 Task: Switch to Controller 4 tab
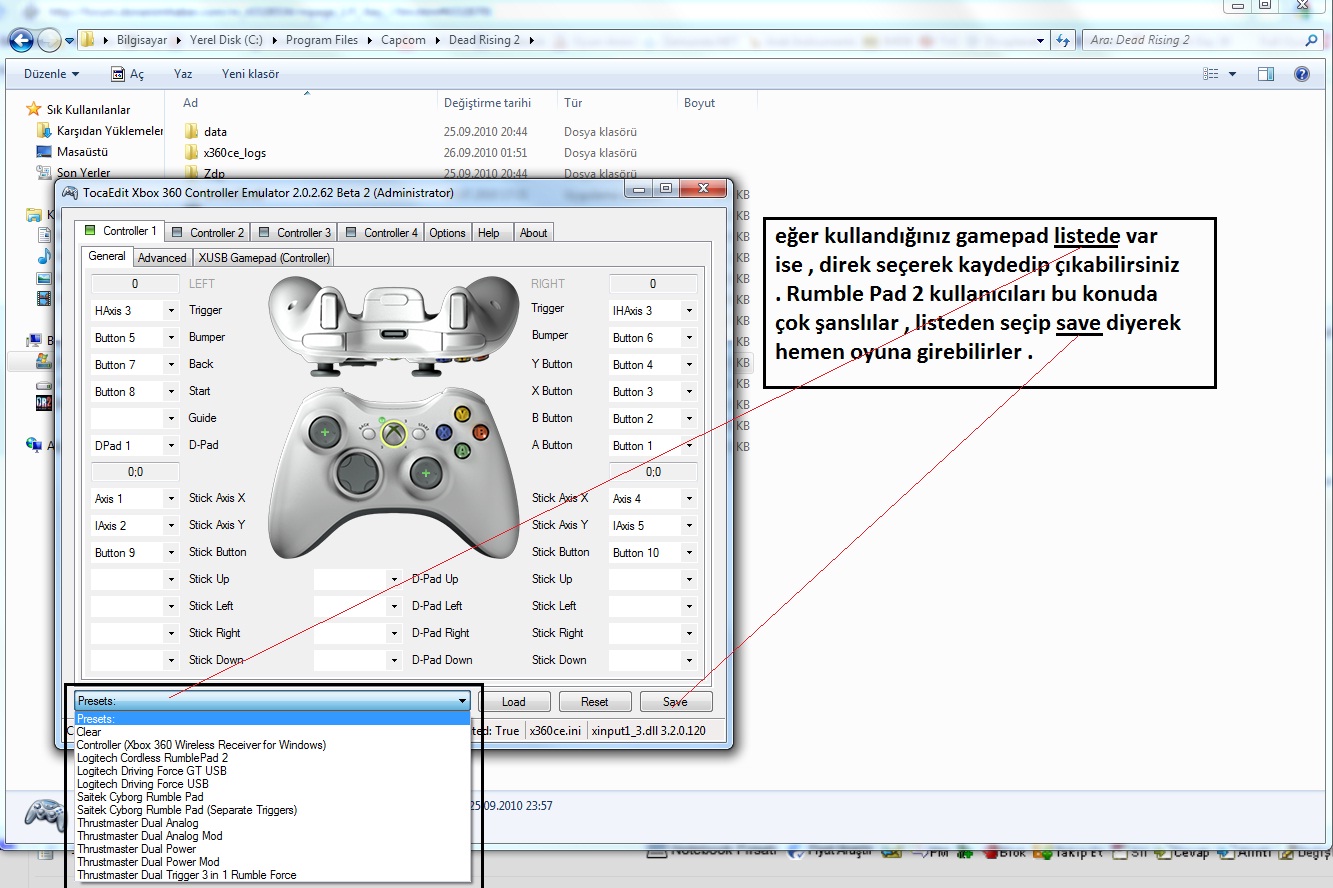[381, 233]
